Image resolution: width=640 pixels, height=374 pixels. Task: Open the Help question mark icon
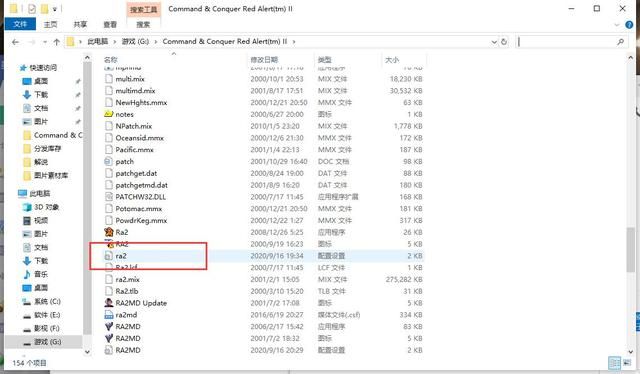coord(629,25)
